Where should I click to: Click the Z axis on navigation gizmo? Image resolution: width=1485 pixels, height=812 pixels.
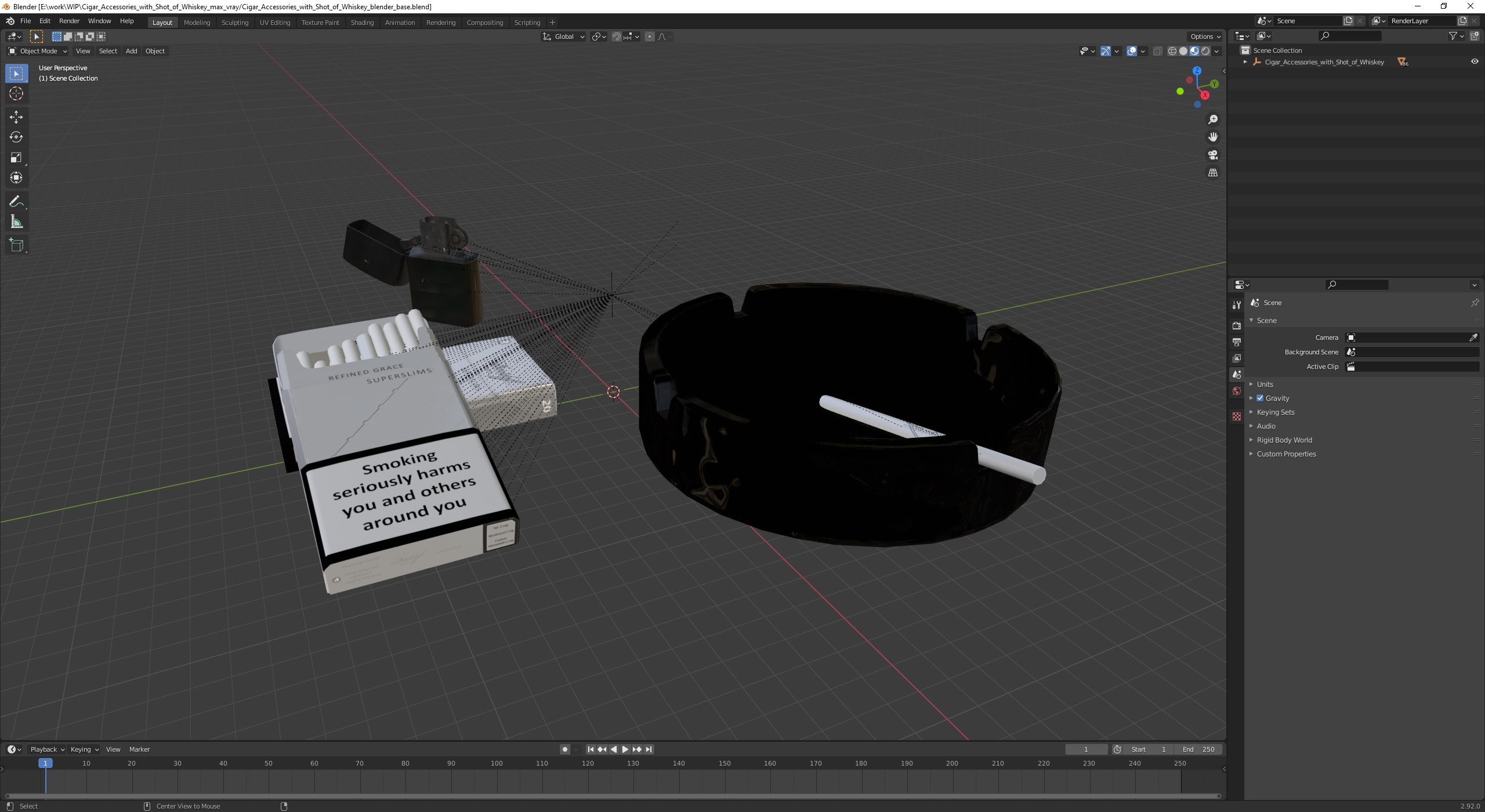(x=1197, y=71)
